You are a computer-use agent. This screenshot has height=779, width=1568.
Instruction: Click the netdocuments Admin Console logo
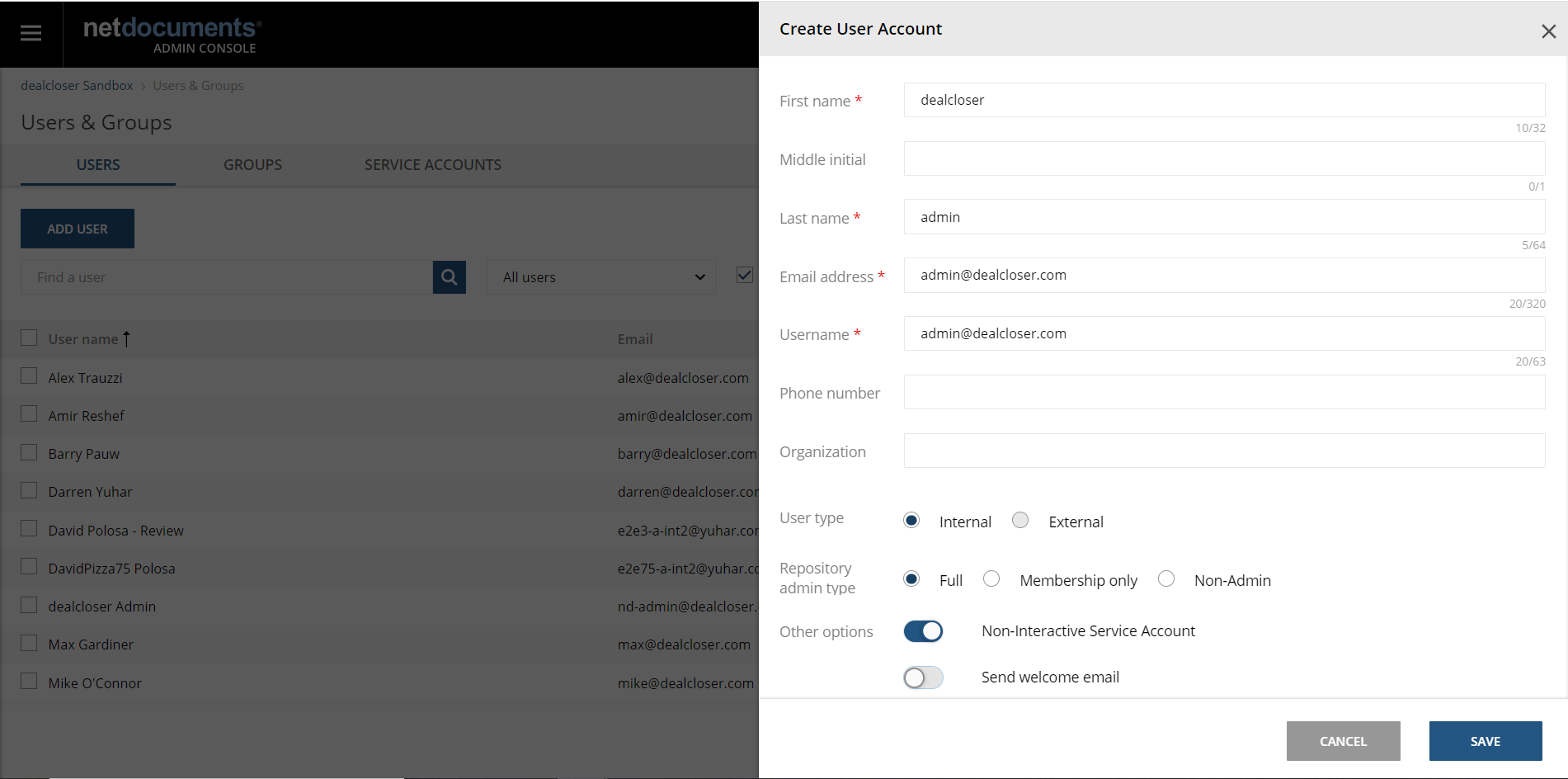pos(172,35)
